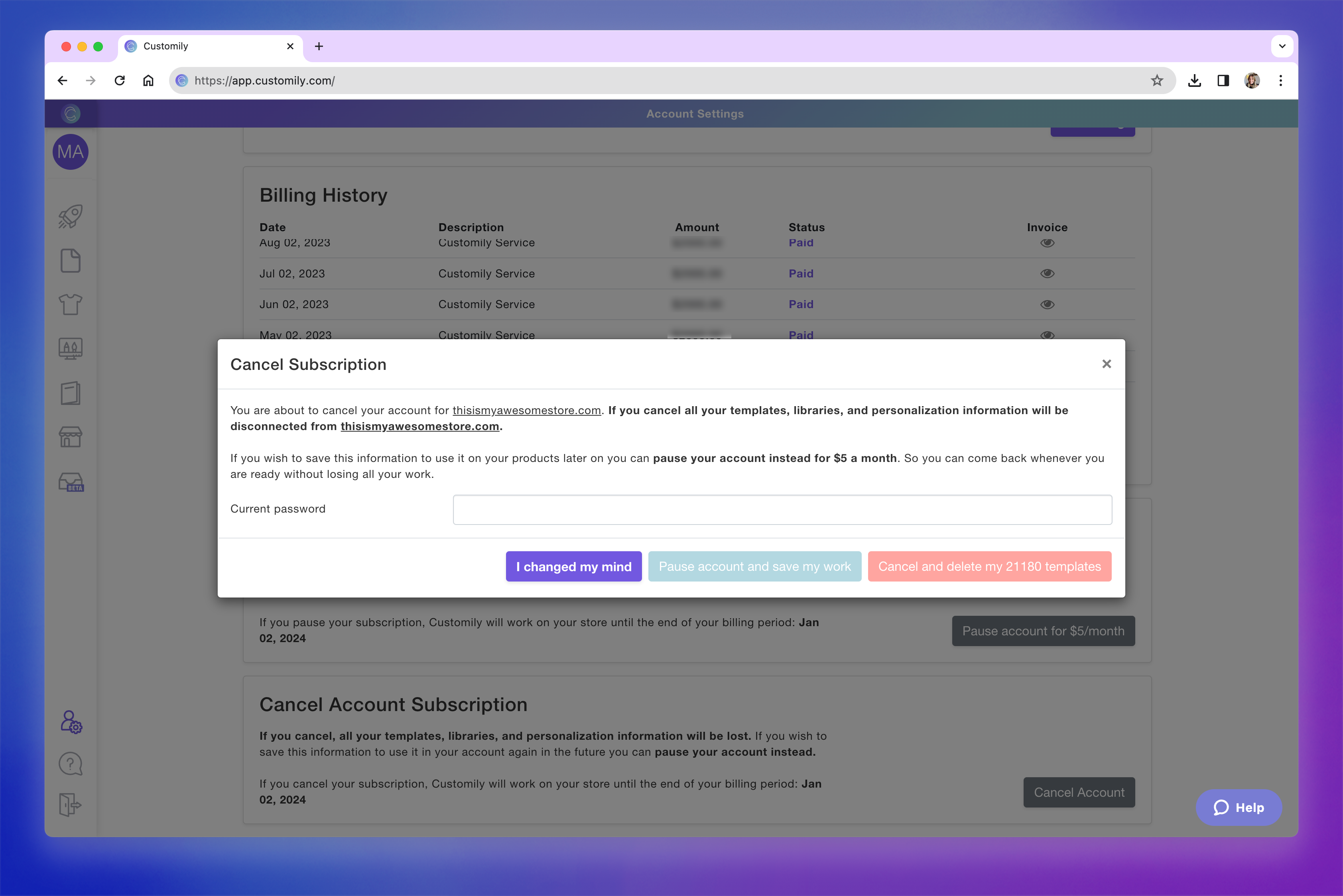This screenshot has height=896, width=1343.
Task: Open the Chrome three-dot menu
Action: click(x=1281, y=81)
